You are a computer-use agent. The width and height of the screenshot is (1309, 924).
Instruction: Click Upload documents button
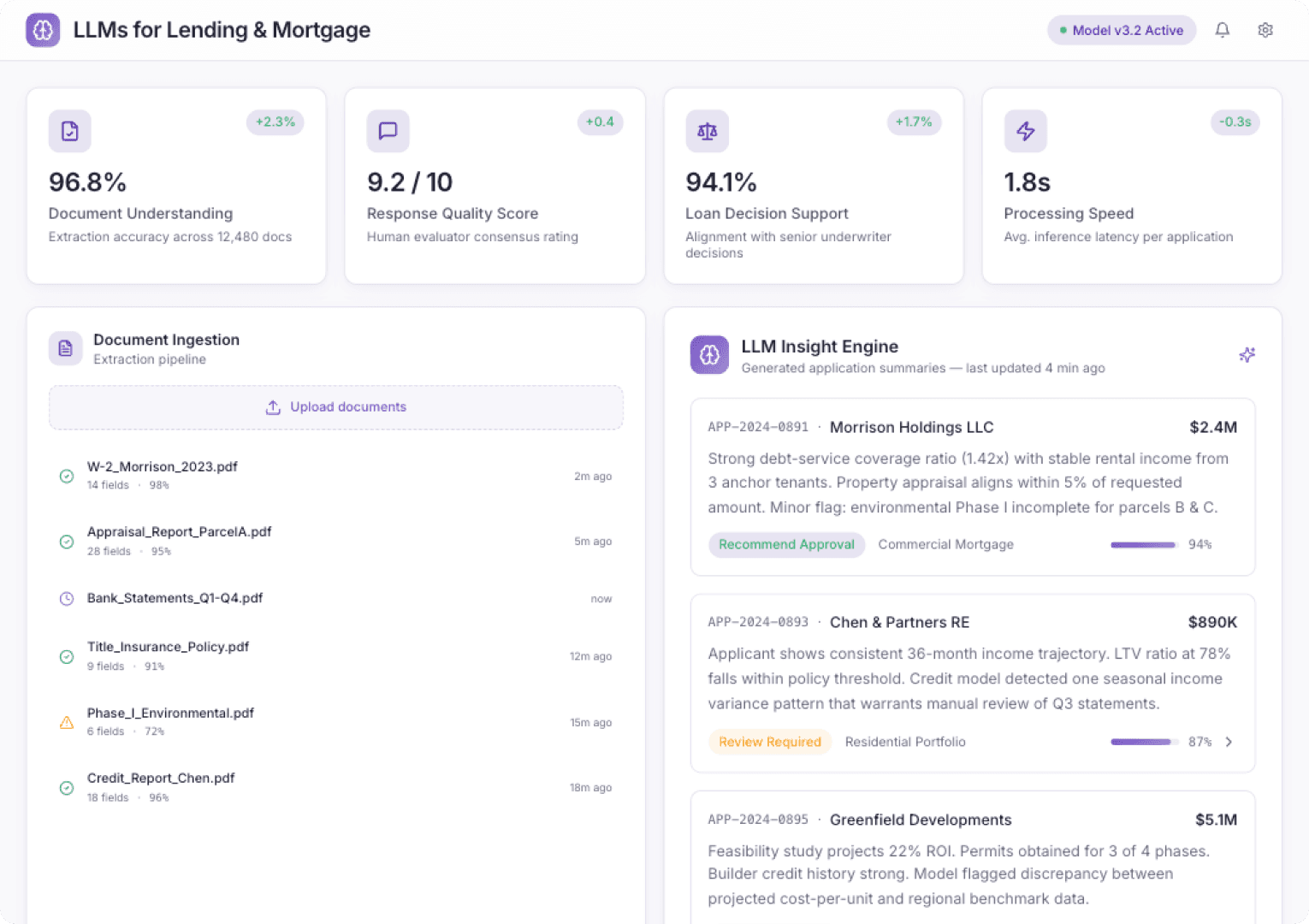(x=335, y=407)
